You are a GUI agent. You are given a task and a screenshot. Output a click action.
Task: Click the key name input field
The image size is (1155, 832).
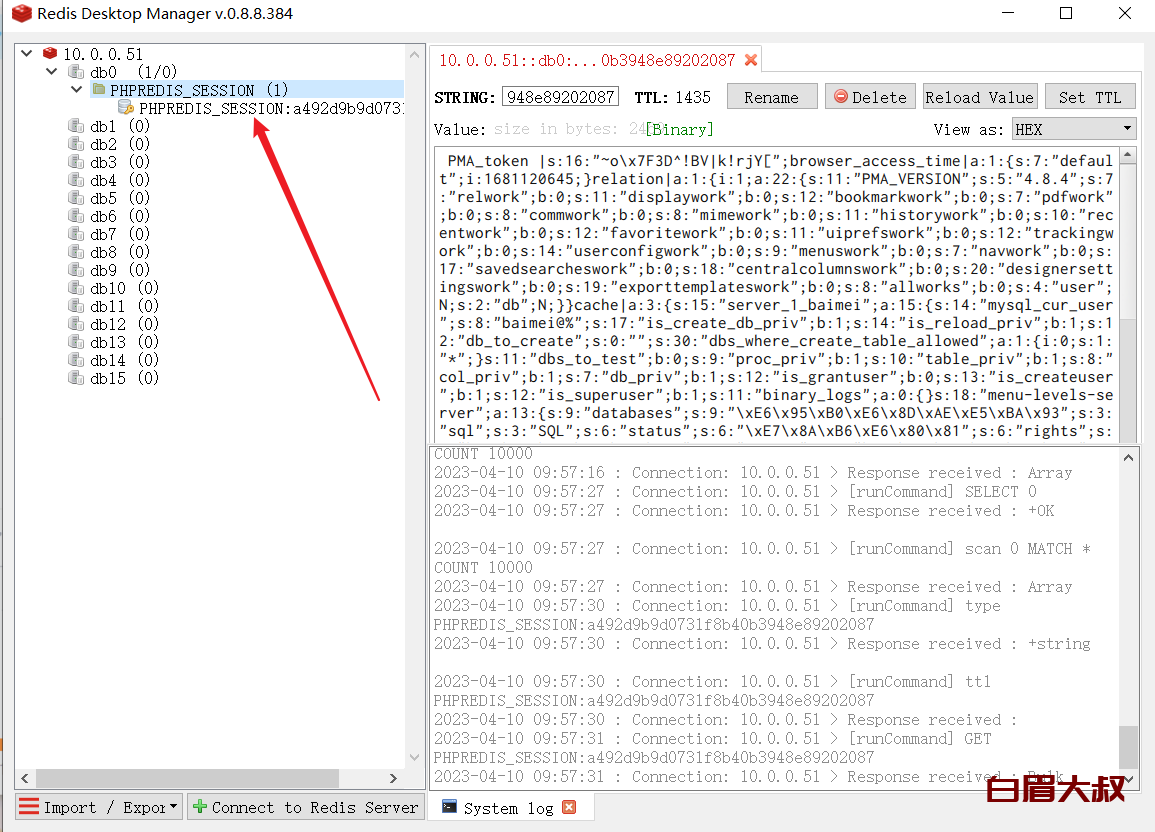(x=561, y=97)
